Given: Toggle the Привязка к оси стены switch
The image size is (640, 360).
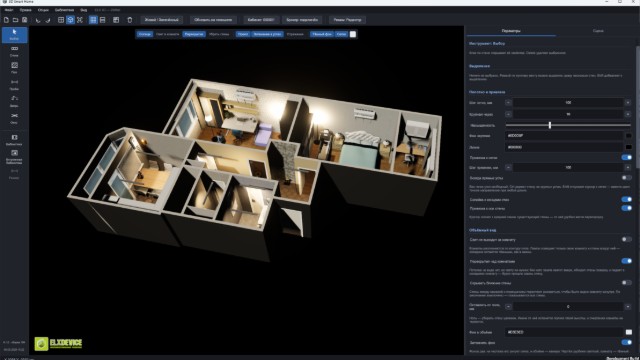Looking at the screenshot, I should click(x=626, y=208).
